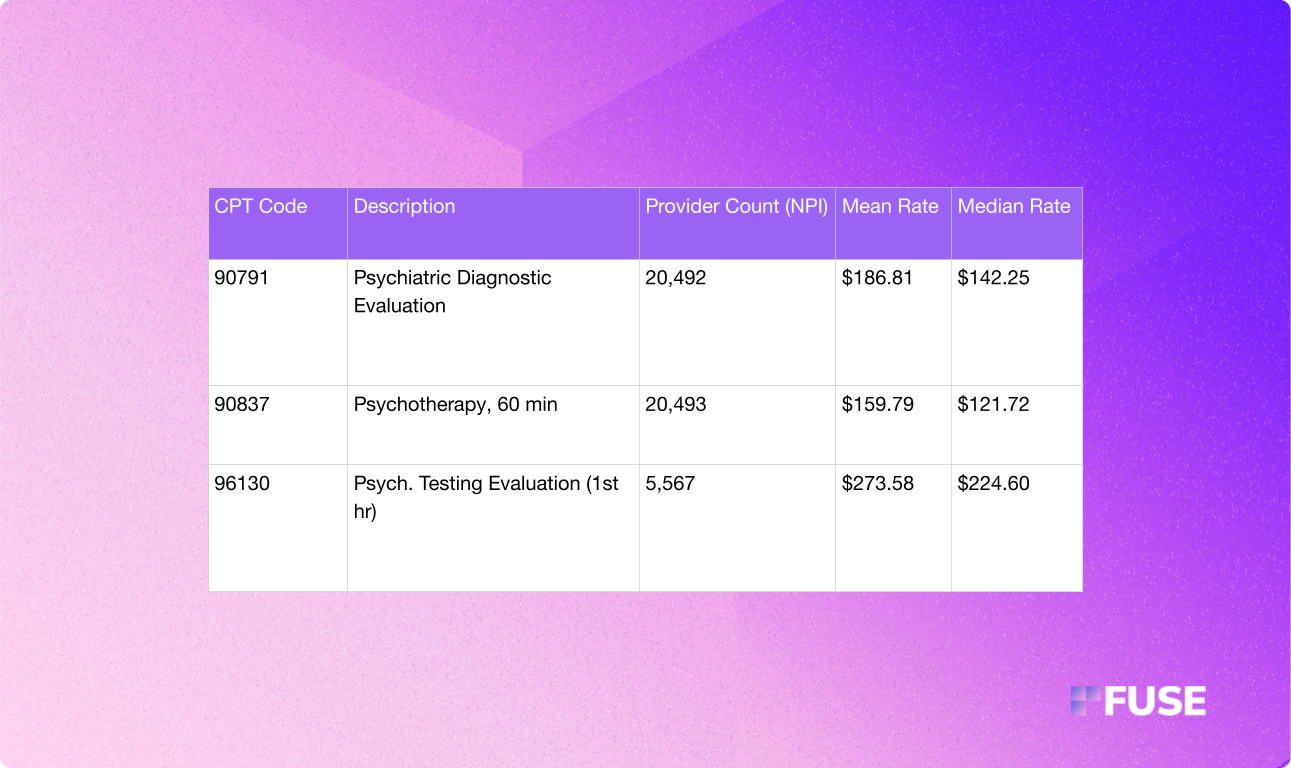Screen dimensions: 1291x768
Task: Select the Psychotherapy, 60 min description
Action: [456, 404]
